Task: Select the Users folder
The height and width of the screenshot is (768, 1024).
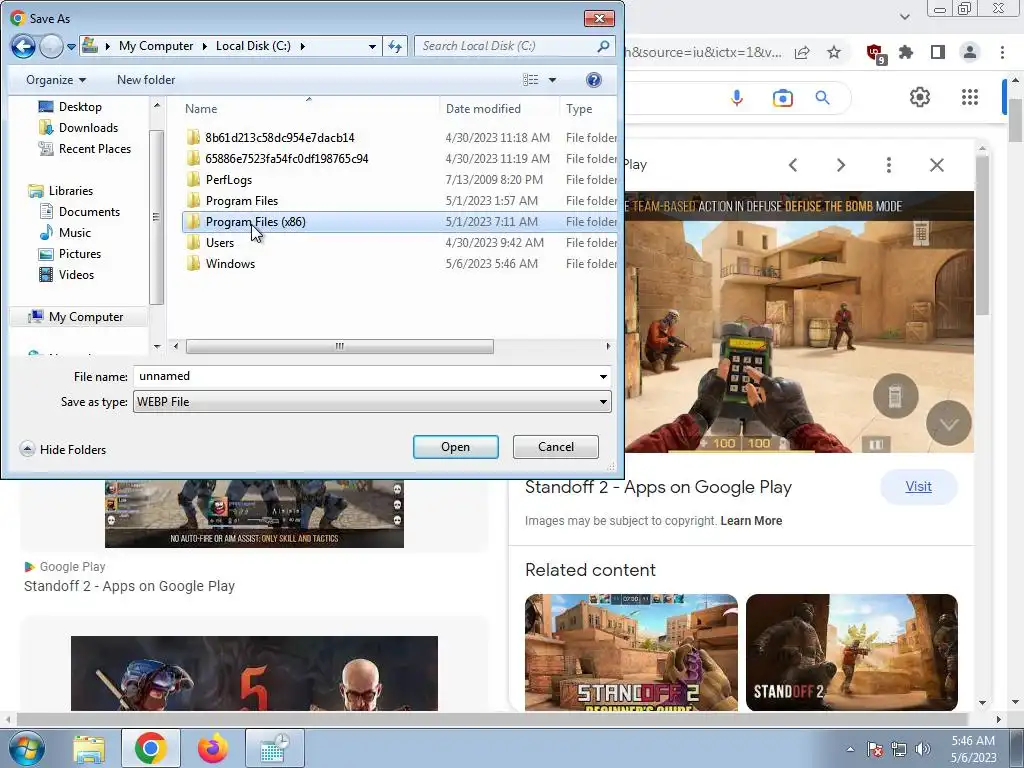Action: (219, 242)
